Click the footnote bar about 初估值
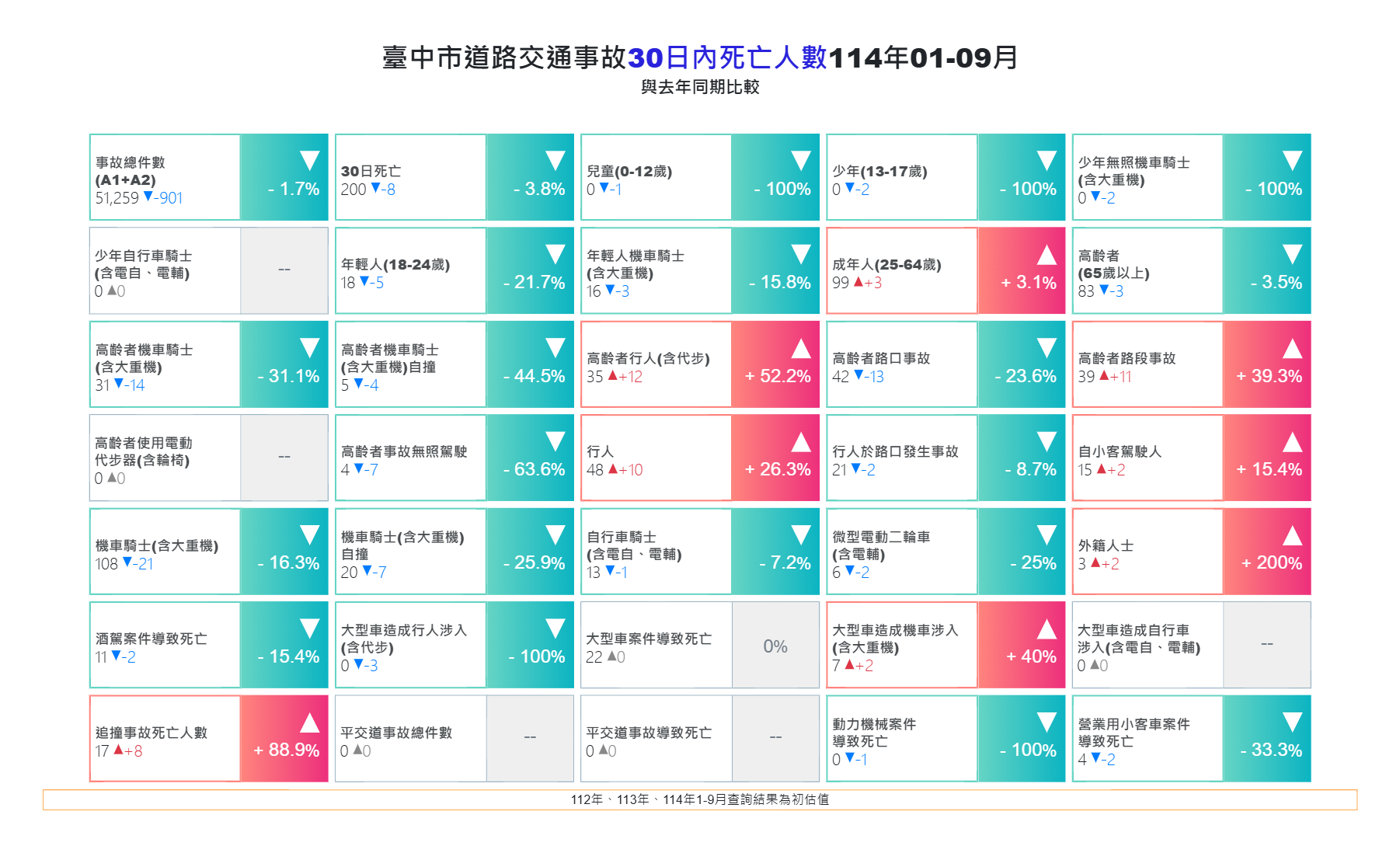 [699, 799]
